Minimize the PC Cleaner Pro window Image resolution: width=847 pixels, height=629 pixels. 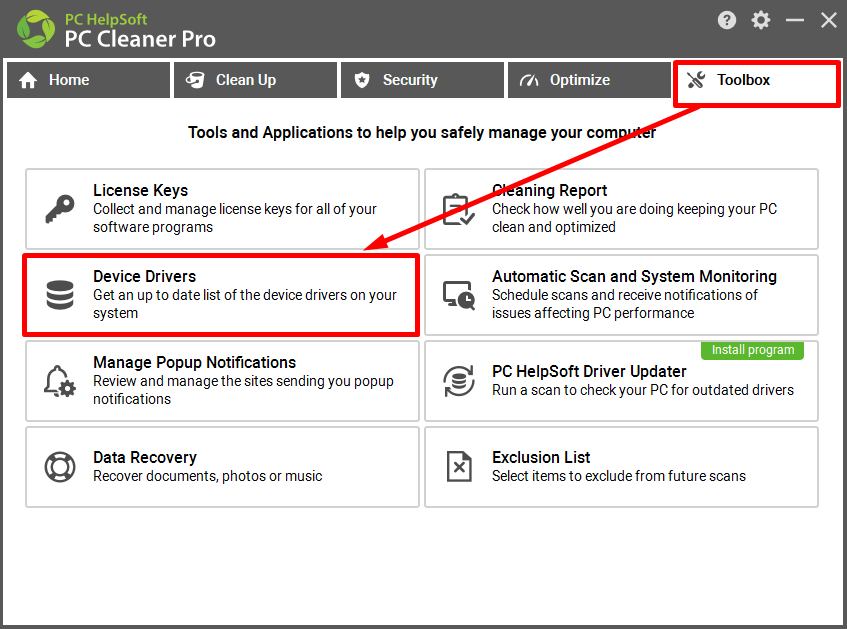pyautogui.click(x=795, y=21)
